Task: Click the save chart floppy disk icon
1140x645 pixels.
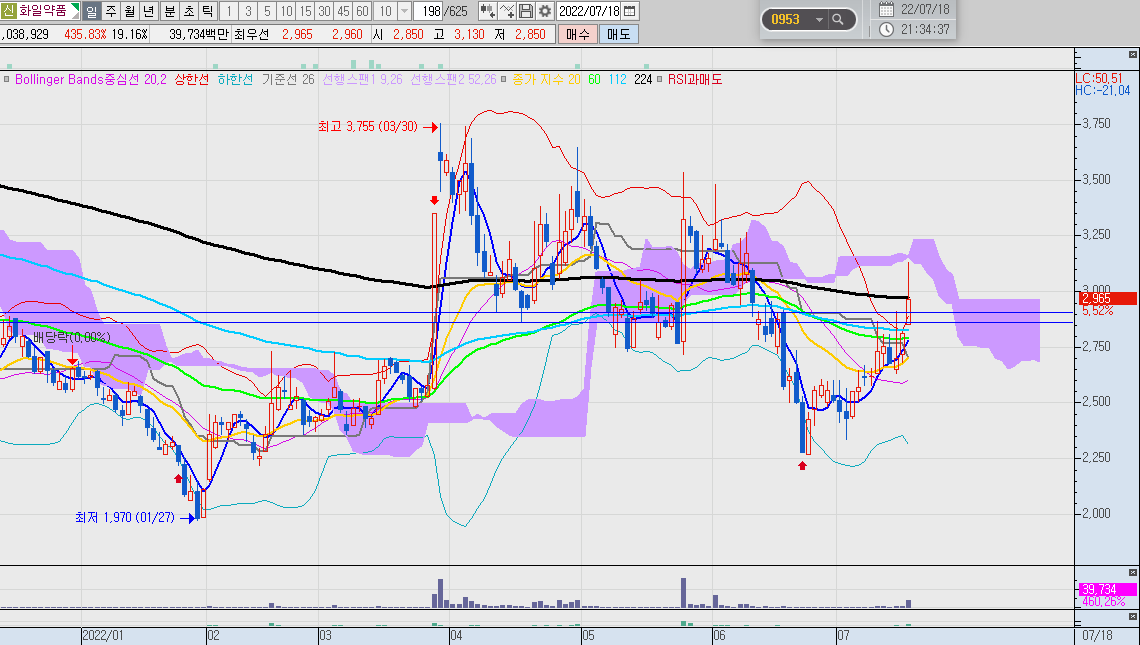Action: pos(526,11)
